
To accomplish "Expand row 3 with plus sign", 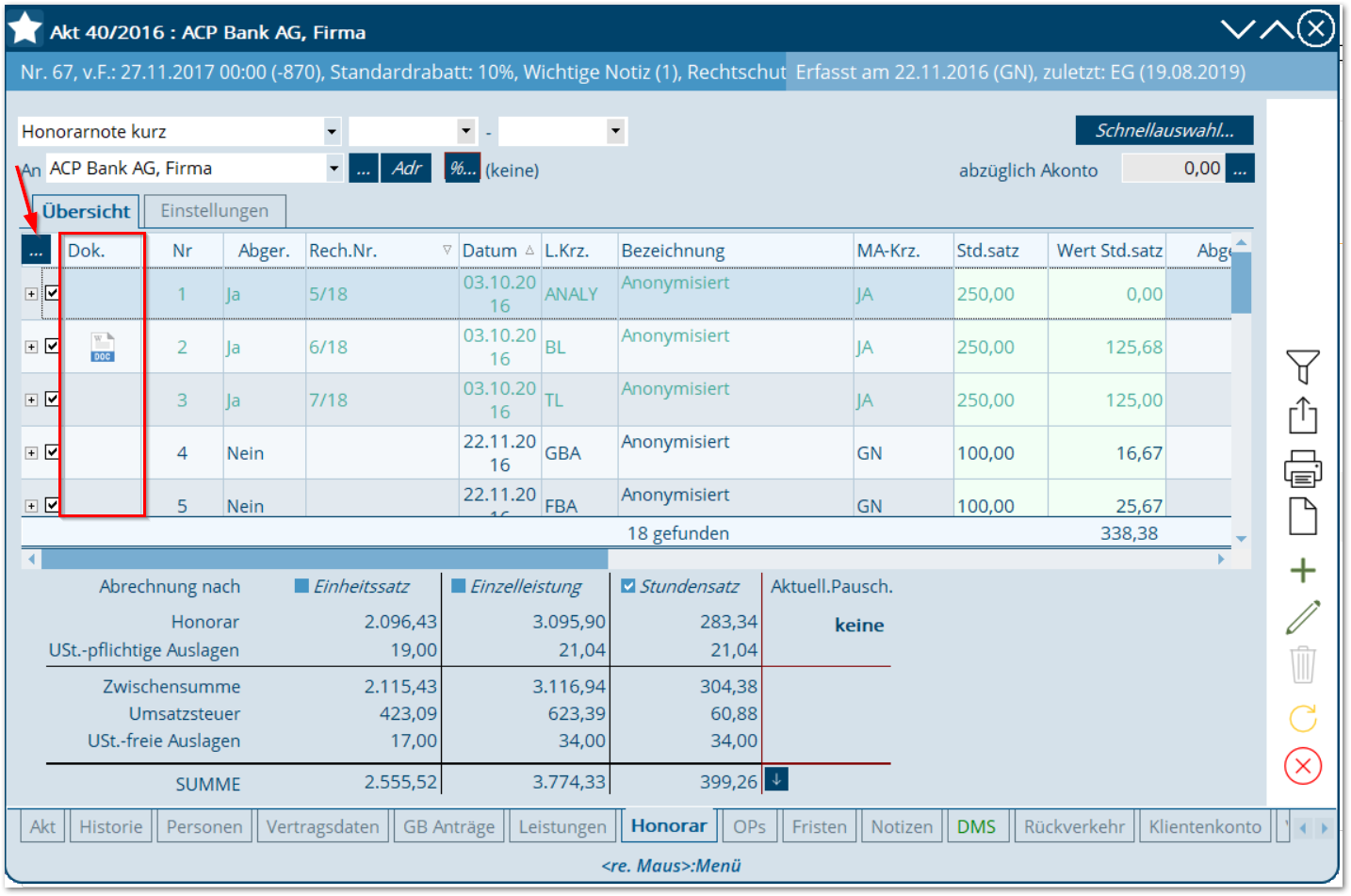I will pyautogui.click(x=31, y=399).
